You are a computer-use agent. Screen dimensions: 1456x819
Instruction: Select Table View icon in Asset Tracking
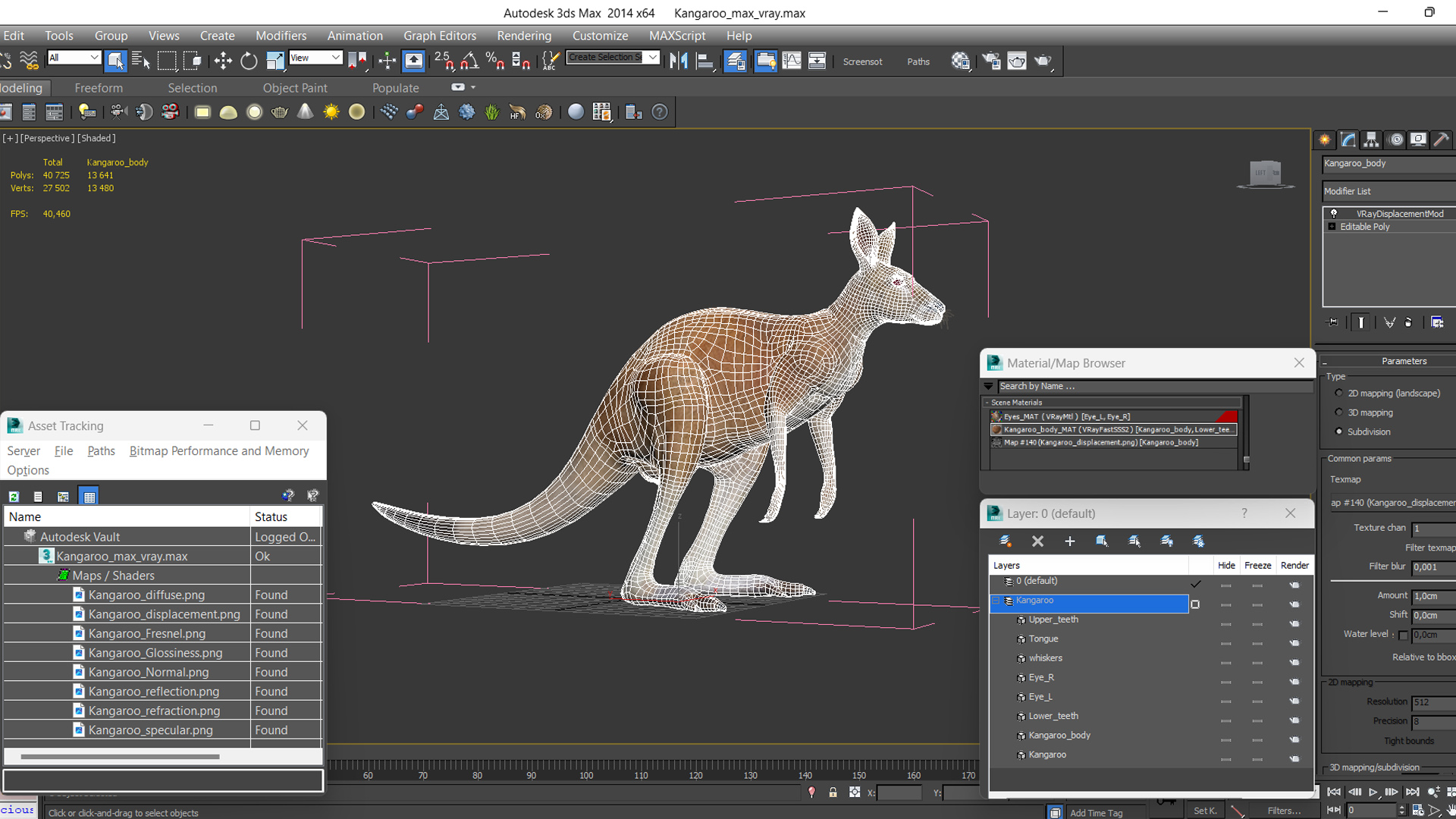[89, 497]
